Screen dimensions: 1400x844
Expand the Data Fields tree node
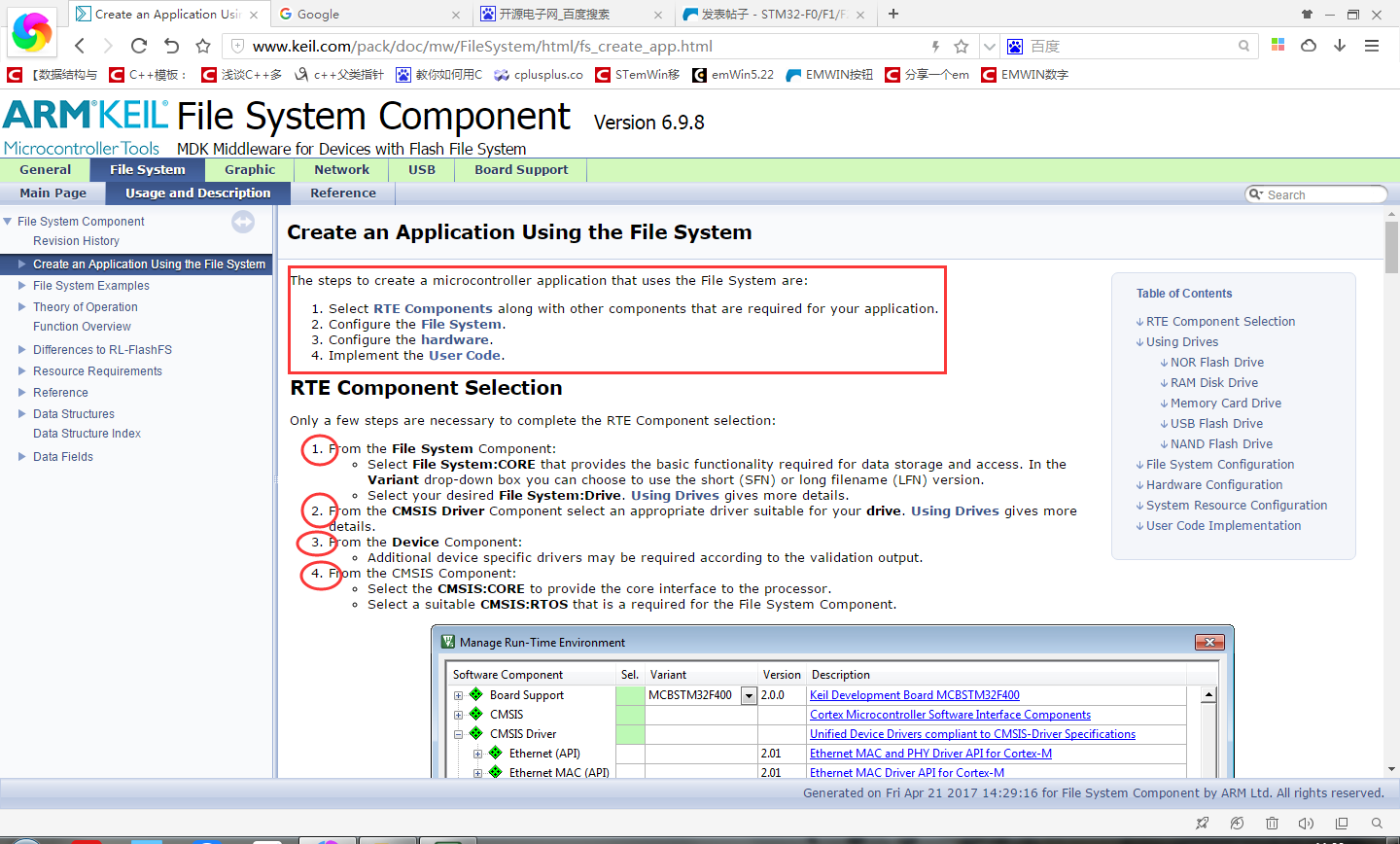point(22,457)
